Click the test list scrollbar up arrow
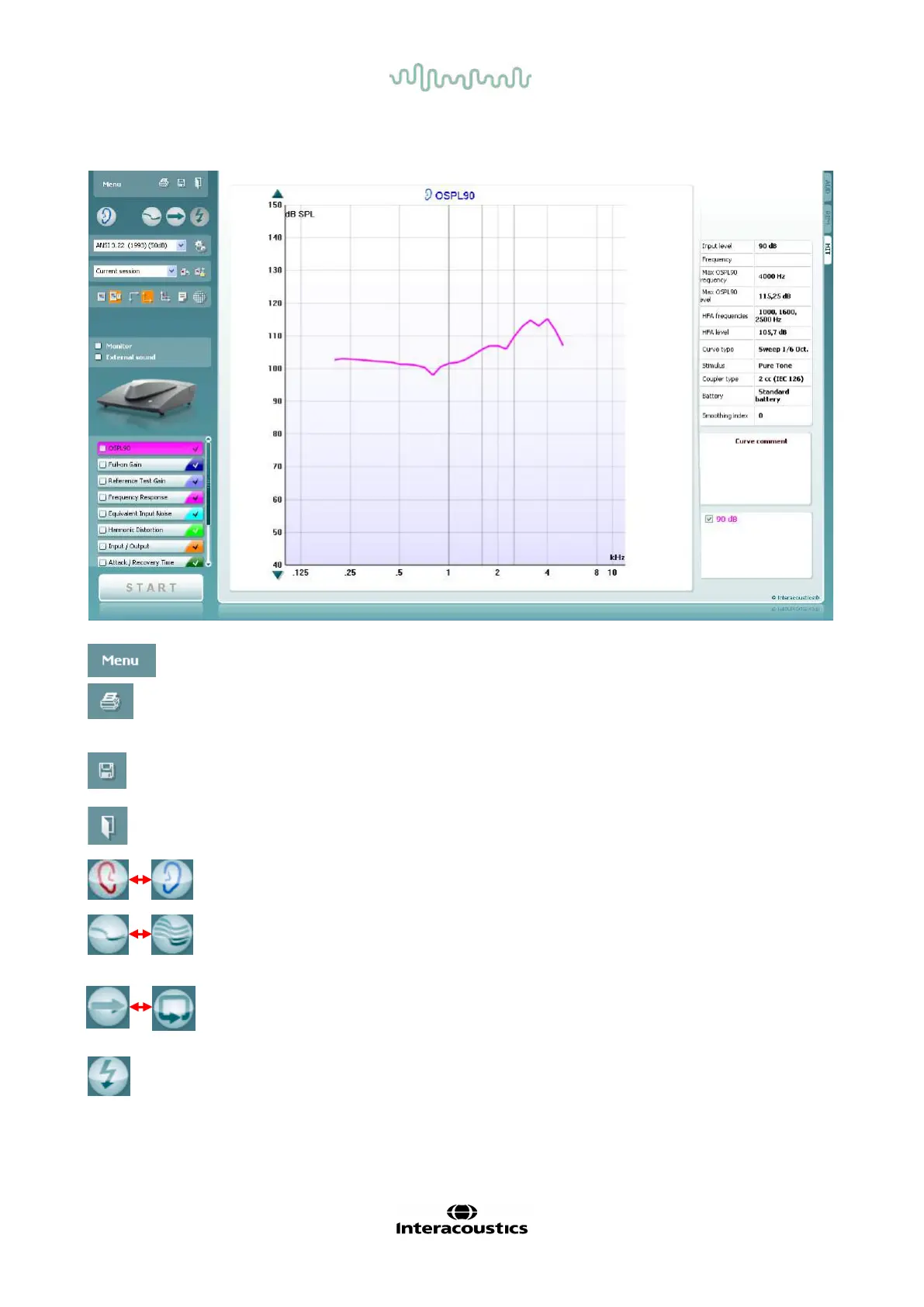The height and width of the screenshot is (1307, 924). 208,440
